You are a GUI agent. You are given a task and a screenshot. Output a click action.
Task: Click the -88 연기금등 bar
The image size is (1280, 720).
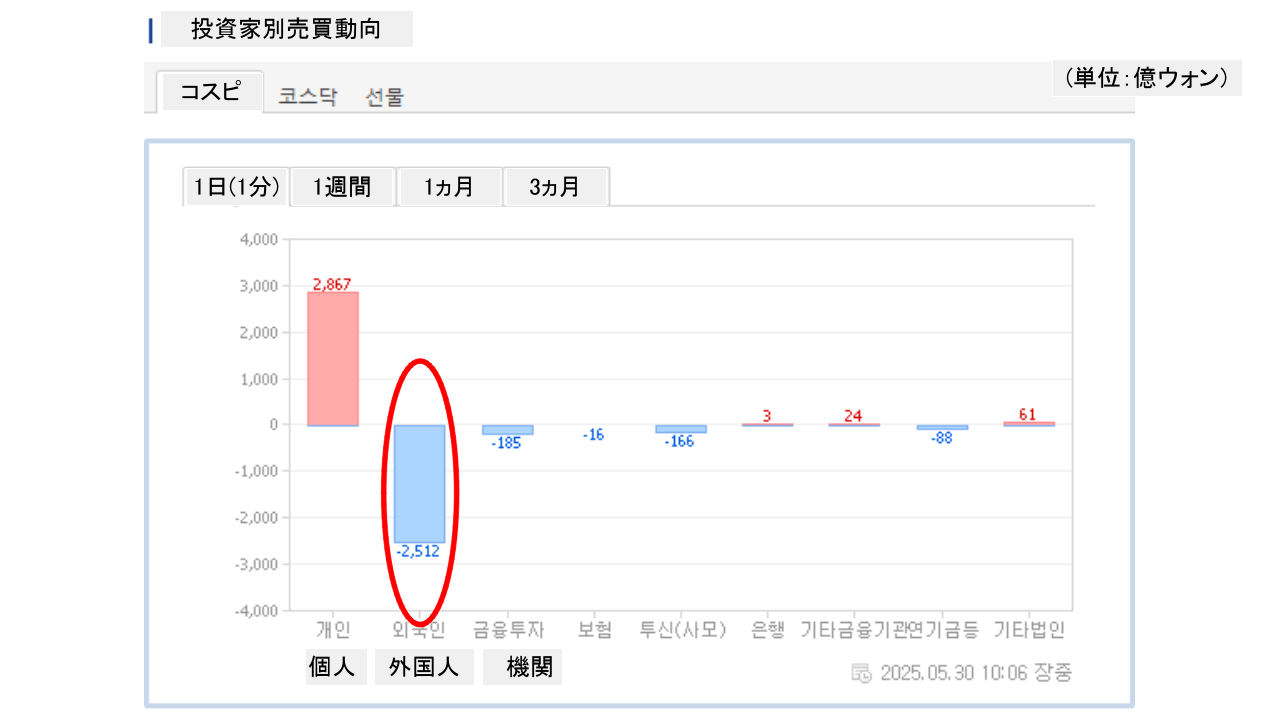click(x=942, y=427)
